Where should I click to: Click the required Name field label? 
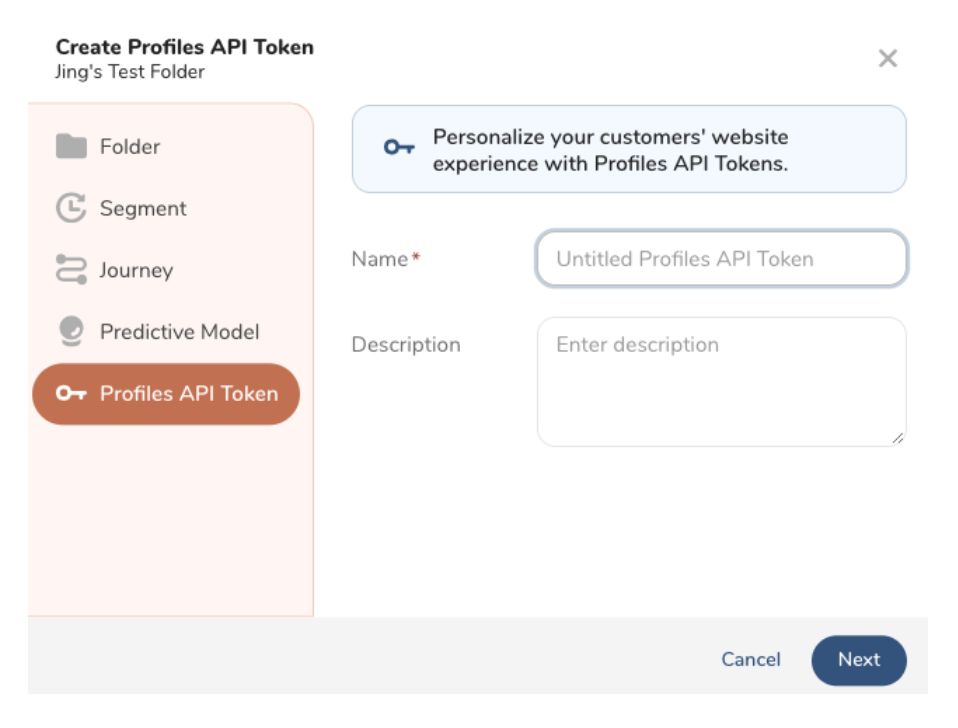pos(381,259)
